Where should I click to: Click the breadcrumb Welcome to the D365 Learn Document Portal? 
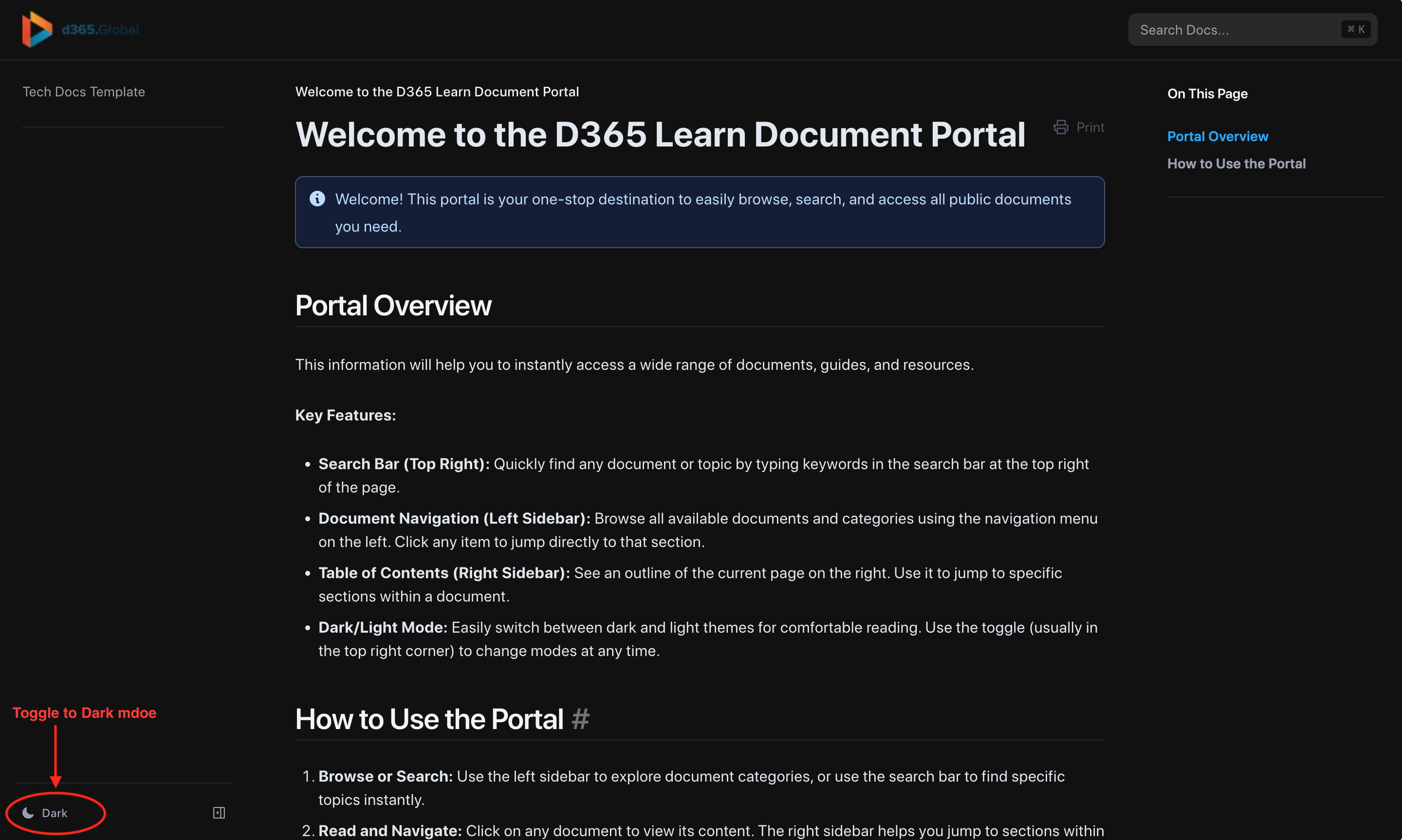pos(437,91)
